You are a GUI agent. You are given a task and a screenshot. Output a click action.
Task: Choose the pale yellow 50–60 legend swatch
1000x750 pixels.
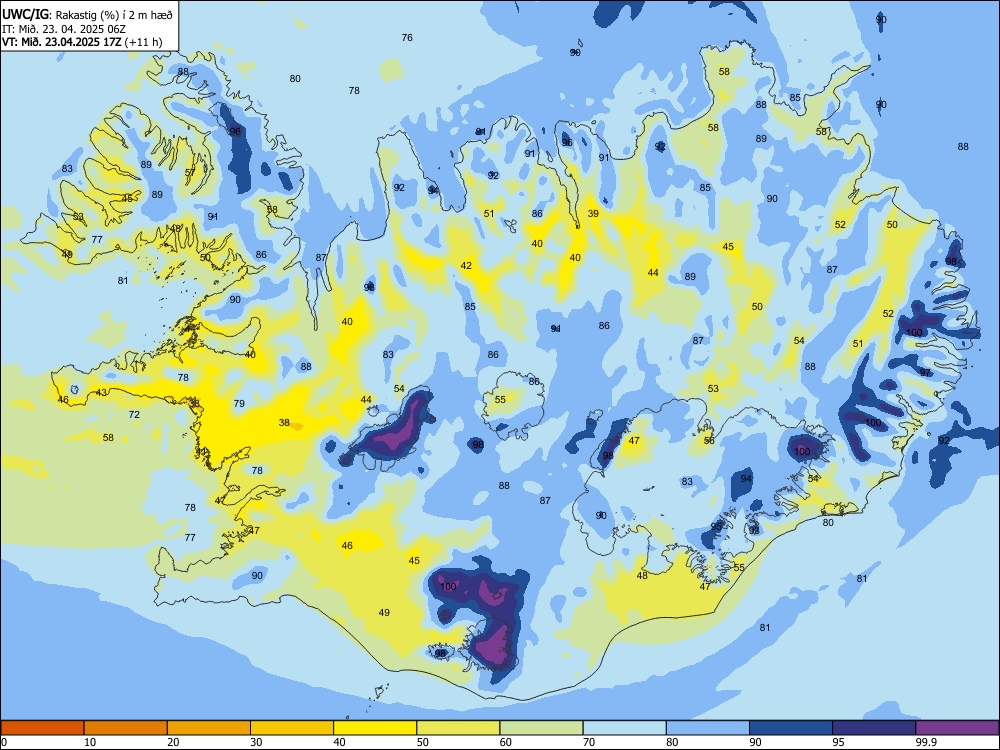click(x=458, y=728)
